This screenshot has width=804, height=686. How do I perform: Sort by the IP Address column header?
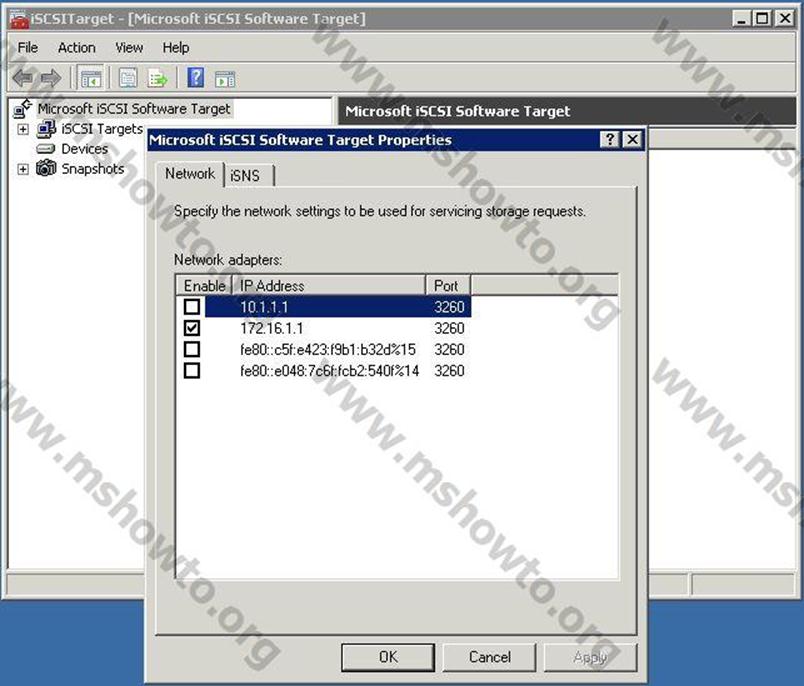click(329, 286)
